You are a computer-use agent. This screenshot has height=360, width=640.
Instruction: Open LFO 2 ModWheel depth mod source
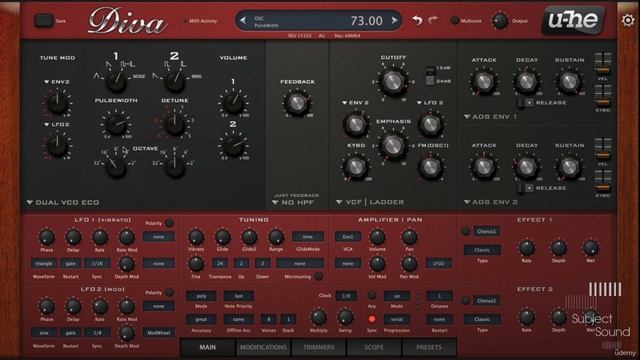coord(158,333)
